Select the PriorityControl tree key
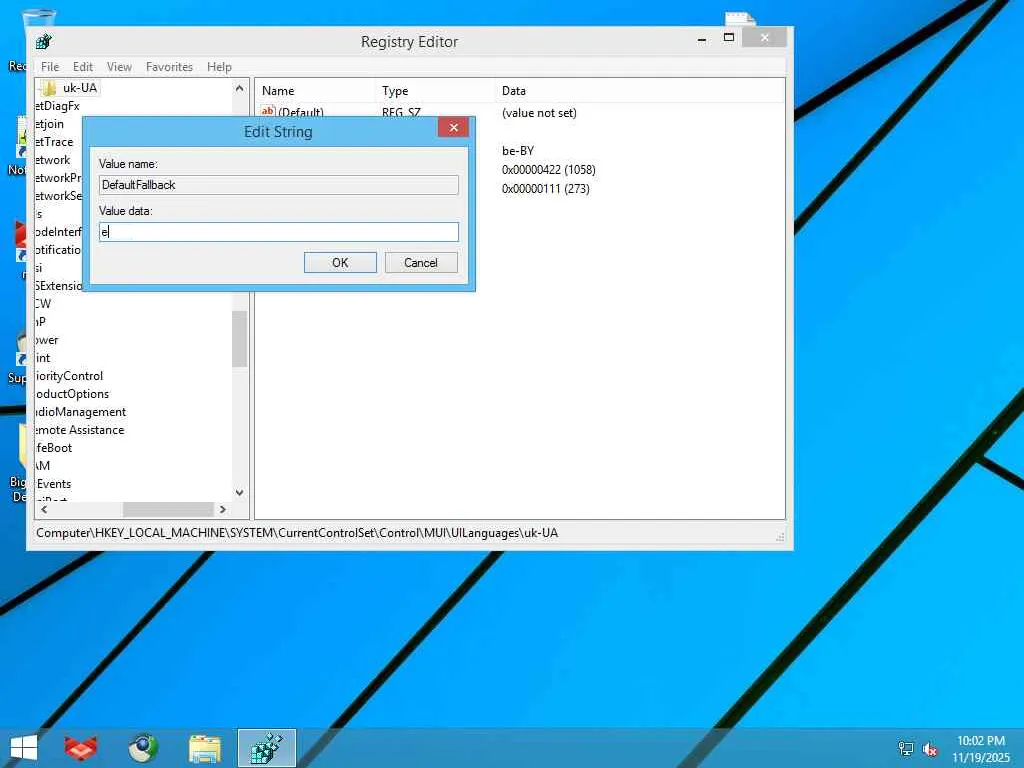 [x=69, y=376]
